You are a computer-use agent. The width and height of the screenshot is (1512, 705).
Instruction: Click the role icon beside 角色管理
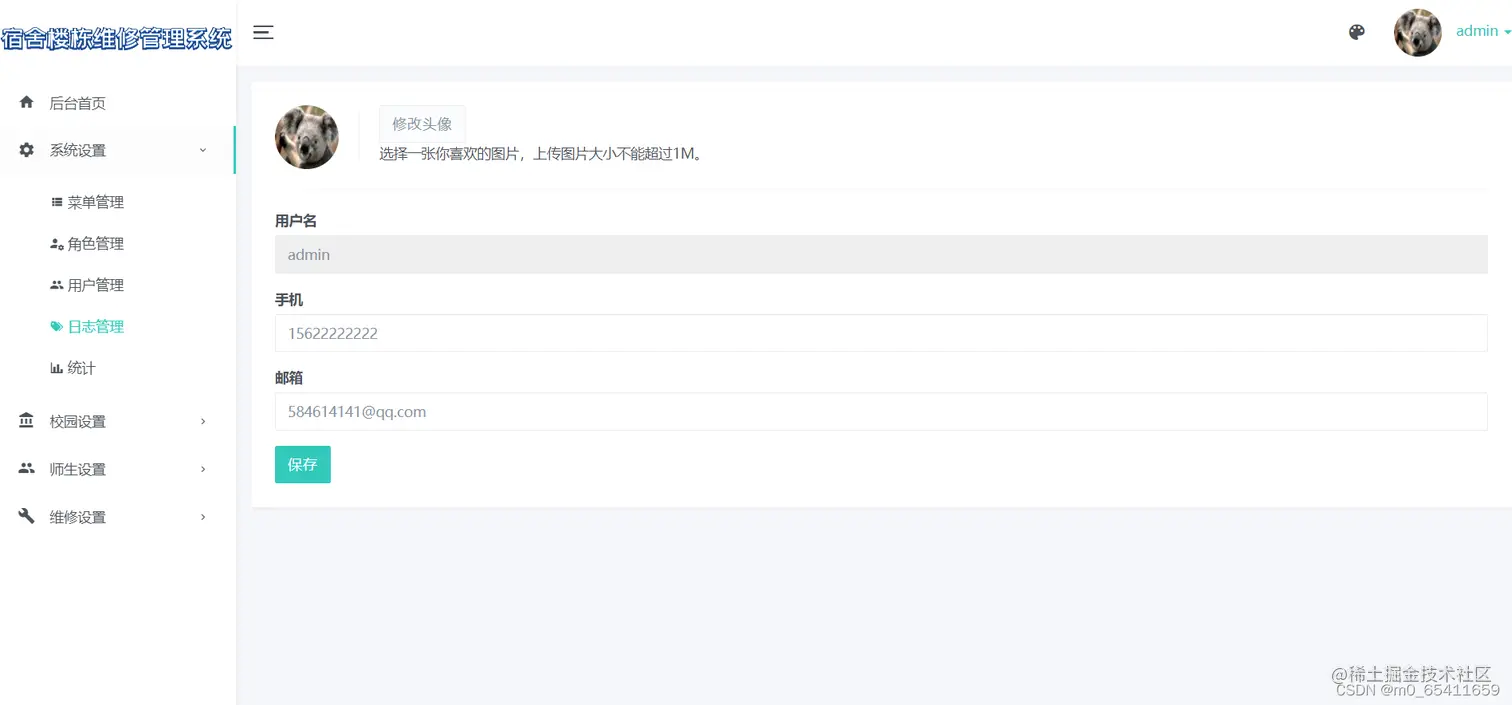[57, 244]
